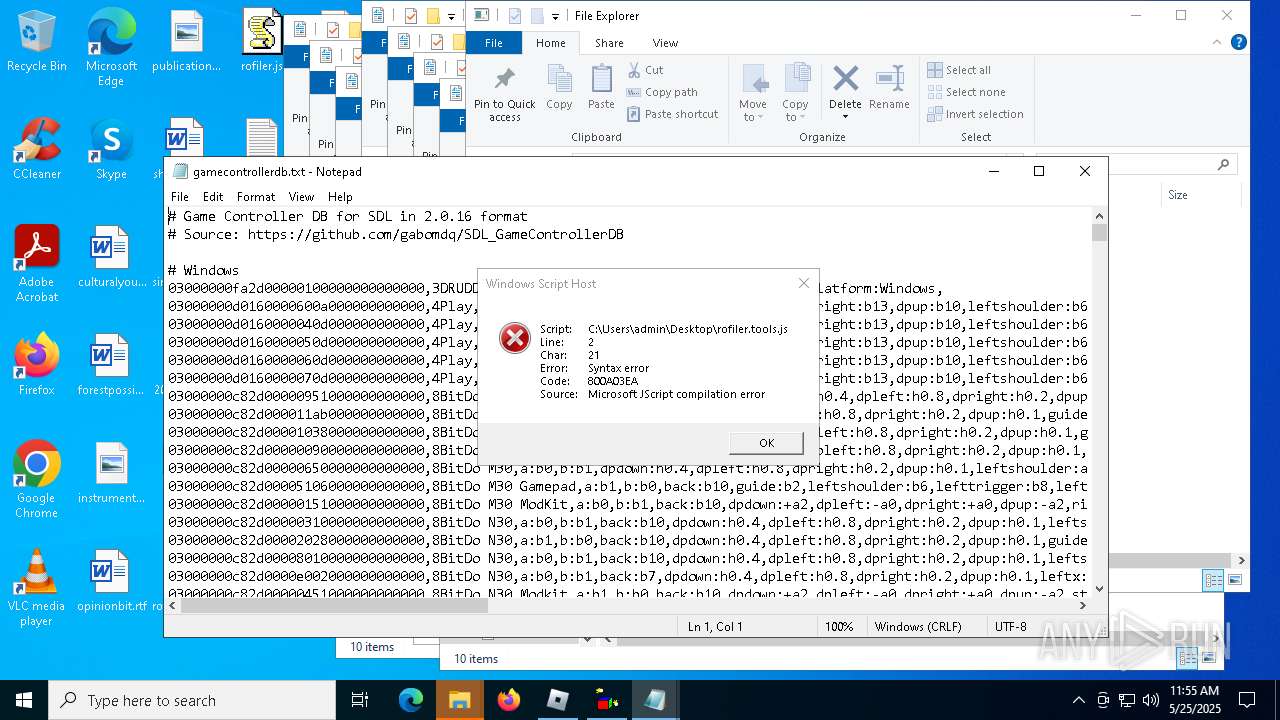Select the Adobe Acrobat desktop icon
The image size is (1280, 720).
(x=37, y=264)
